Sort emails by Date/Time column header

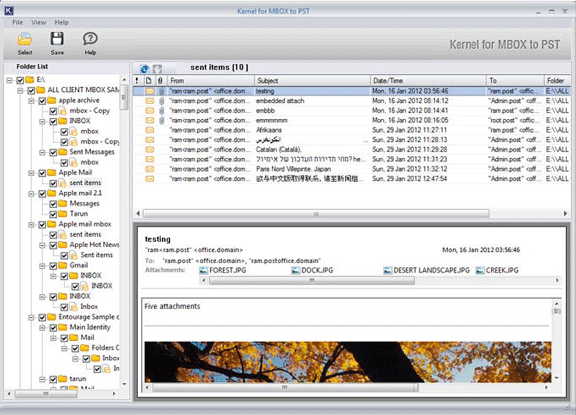click(x=428, y=80)
